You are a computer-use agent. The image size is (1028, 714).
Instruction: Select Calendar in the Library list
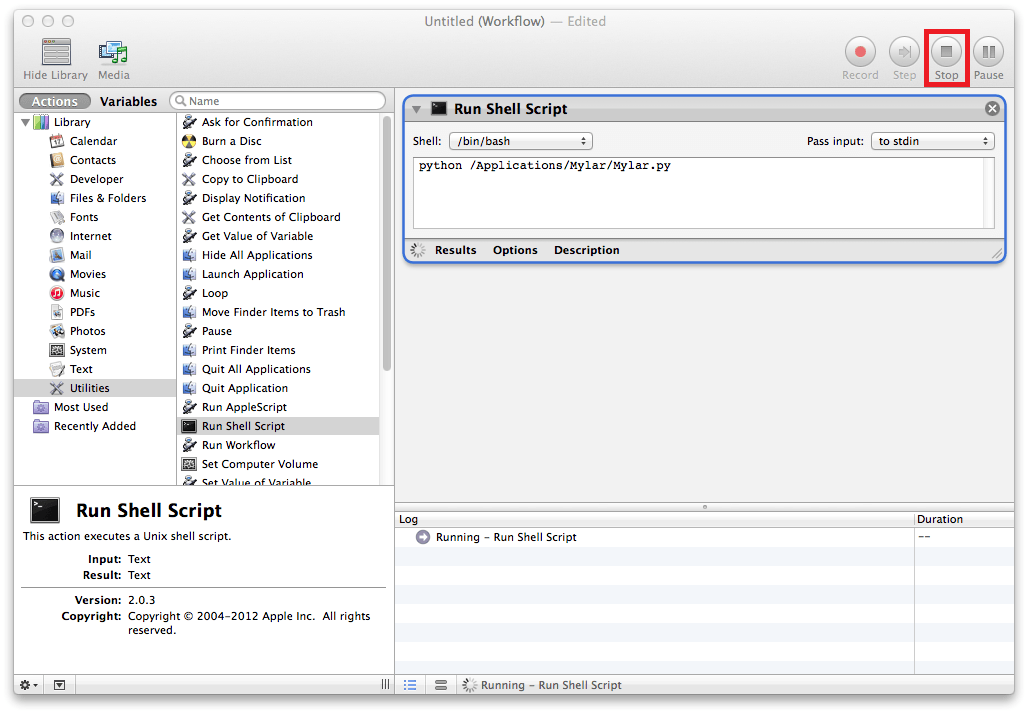tap(93, 141)
